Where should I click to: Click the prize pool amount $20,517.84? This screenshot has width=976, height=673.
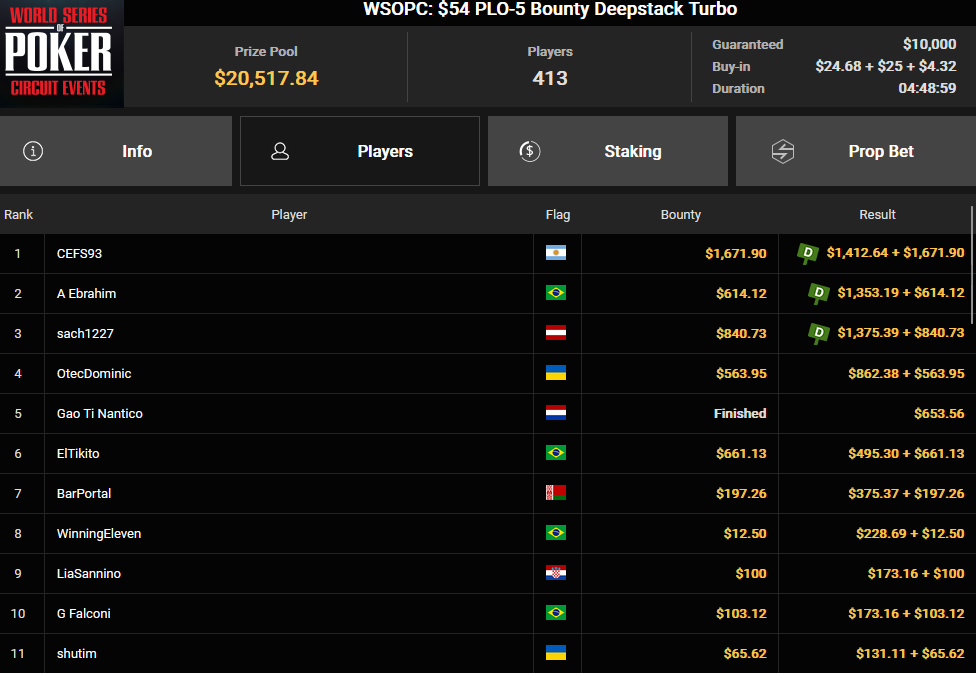(266, 78)
